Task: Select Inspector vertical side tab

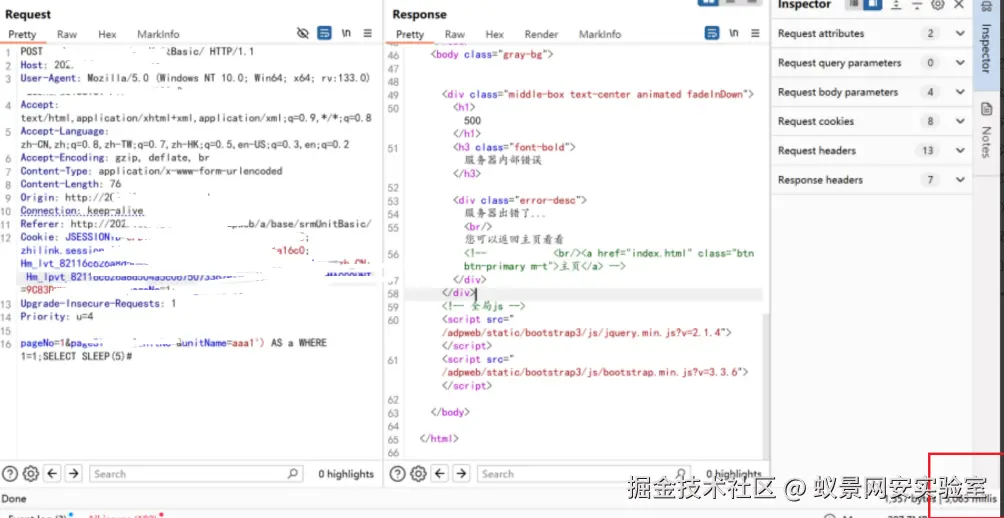Action: point(987,45)
